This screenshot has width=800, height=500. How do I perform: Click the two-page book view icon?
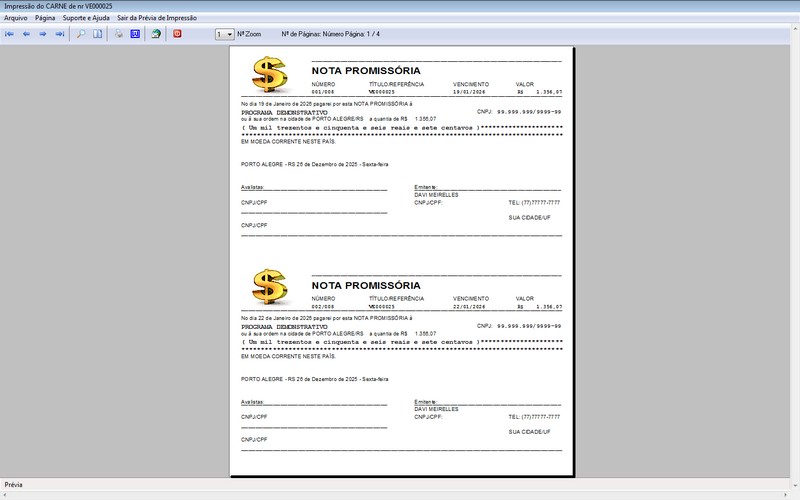[x=97, y=34]
